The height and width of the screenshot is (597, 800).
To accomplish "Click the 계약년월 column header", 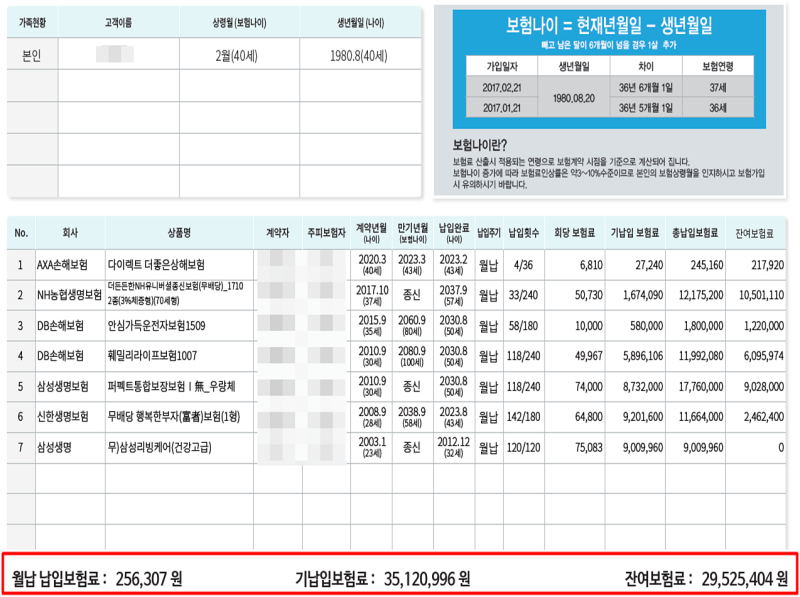I will pos(371,231).
